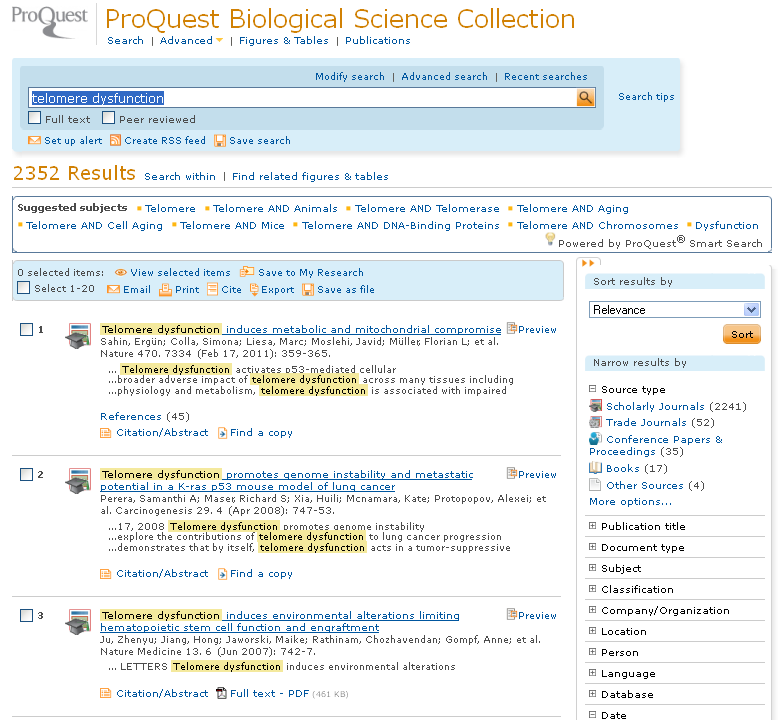
Task: Click the Books source type icon
Action: (595, 468)
